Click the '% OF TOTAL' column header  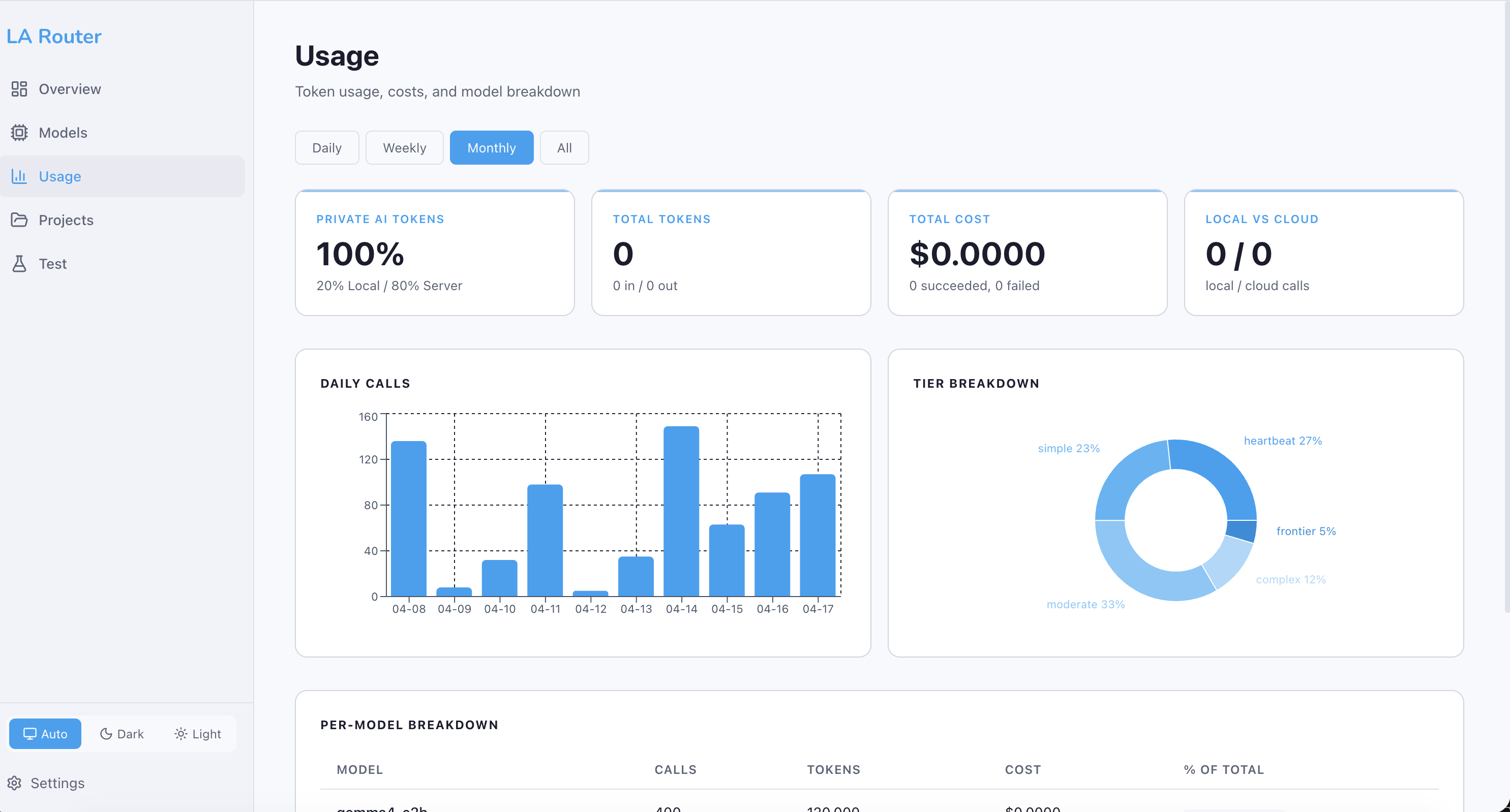tap(1224, 770)
